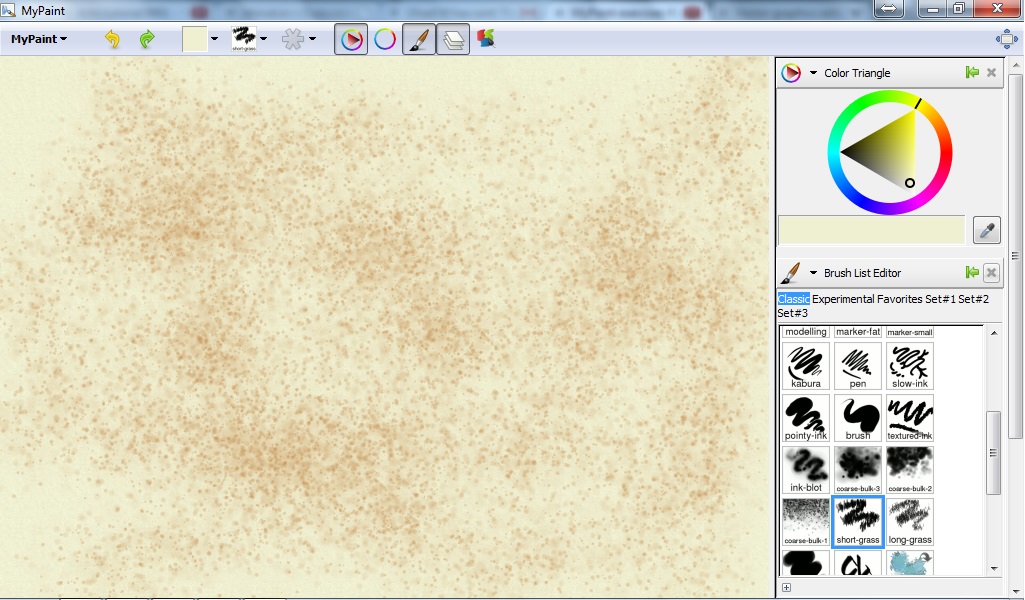Click the brush list scrollbar thumb
The image size is (1025, 600).
tap(994, 452)
